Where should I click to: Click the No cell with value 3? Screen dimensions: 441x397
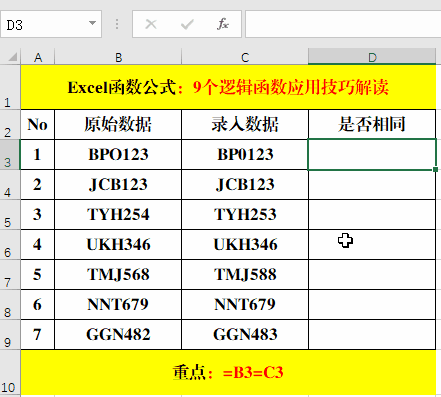point(38,214)
